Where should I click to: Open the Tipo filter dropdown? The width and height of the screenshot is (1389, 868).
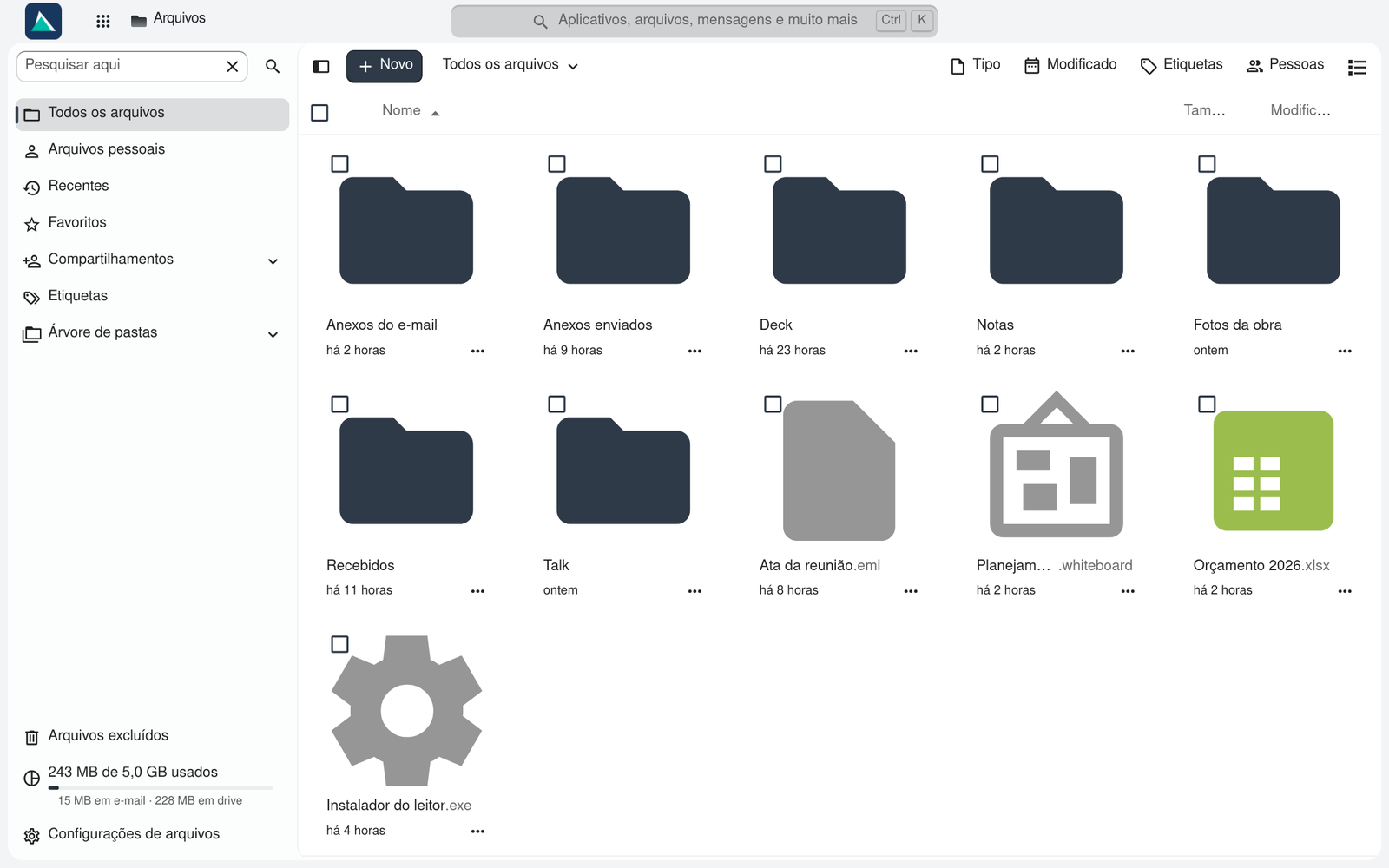pyautogui.click(x=976, y=65)
